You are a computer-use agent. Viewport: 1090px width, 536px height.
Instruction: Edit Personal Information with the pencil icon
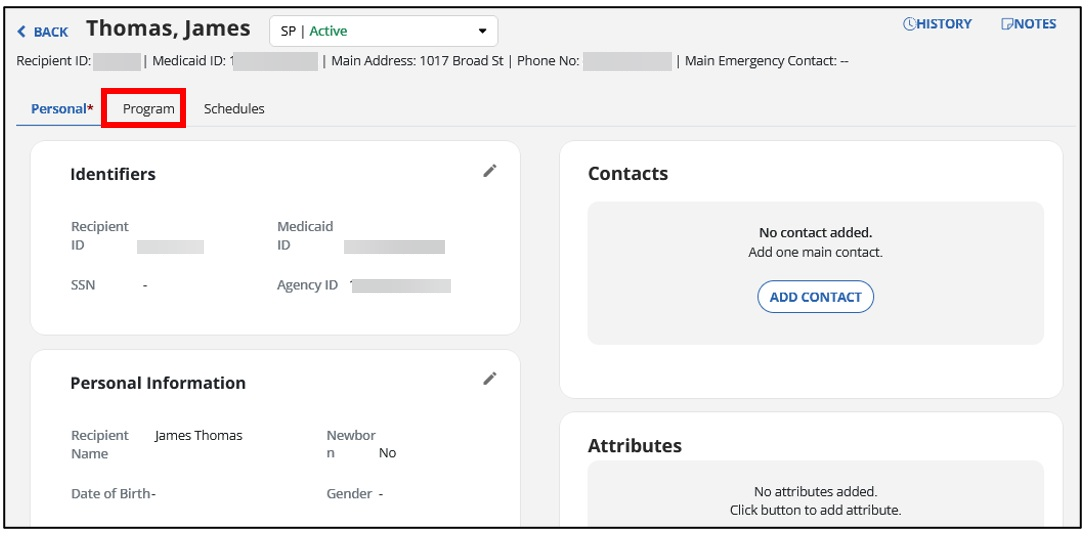[489, 378]
